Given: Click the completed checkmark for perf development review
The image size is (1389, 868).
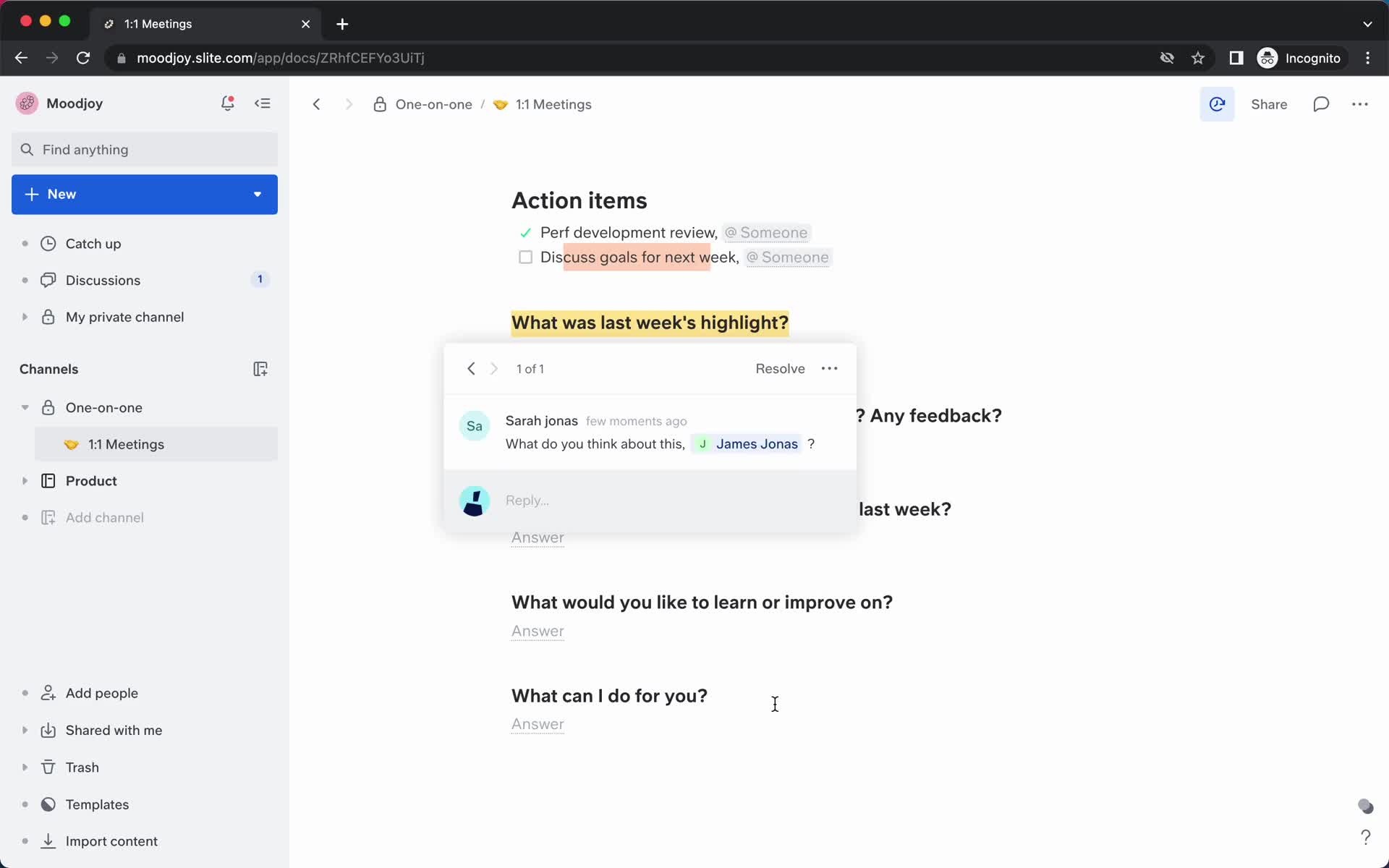Looking at the screenshot, I should point(525,232).
